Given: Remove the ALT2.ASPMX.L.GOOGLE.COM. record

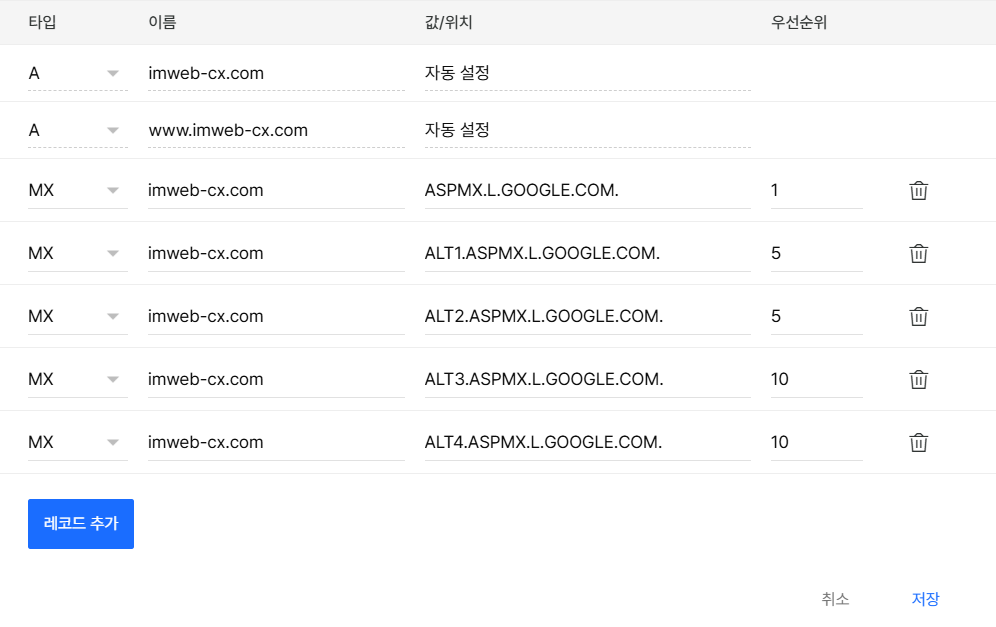Looking at the screenshot, I should [918, 316].
